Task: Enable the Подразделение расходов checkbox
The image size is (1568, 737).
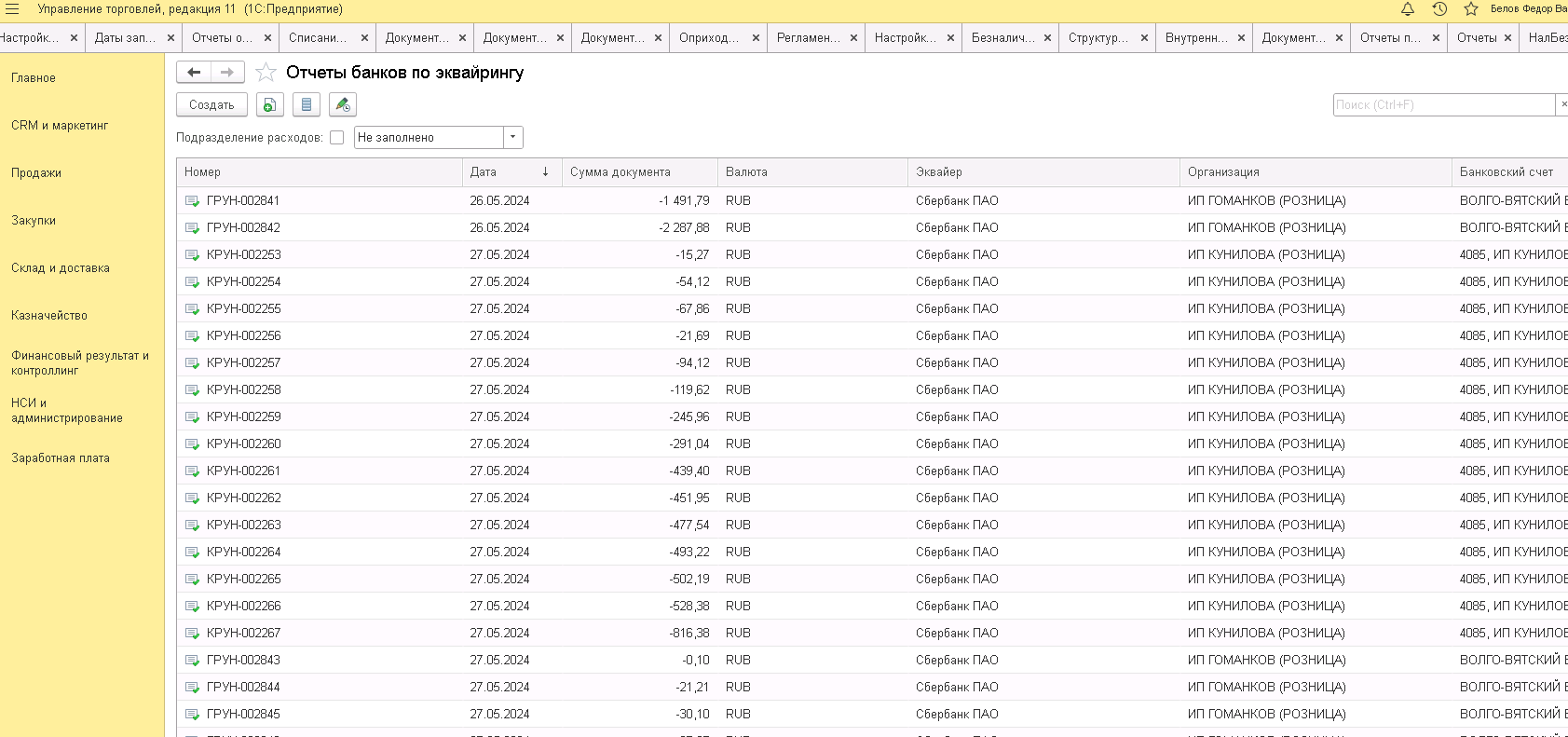Action: coord(337,137)
